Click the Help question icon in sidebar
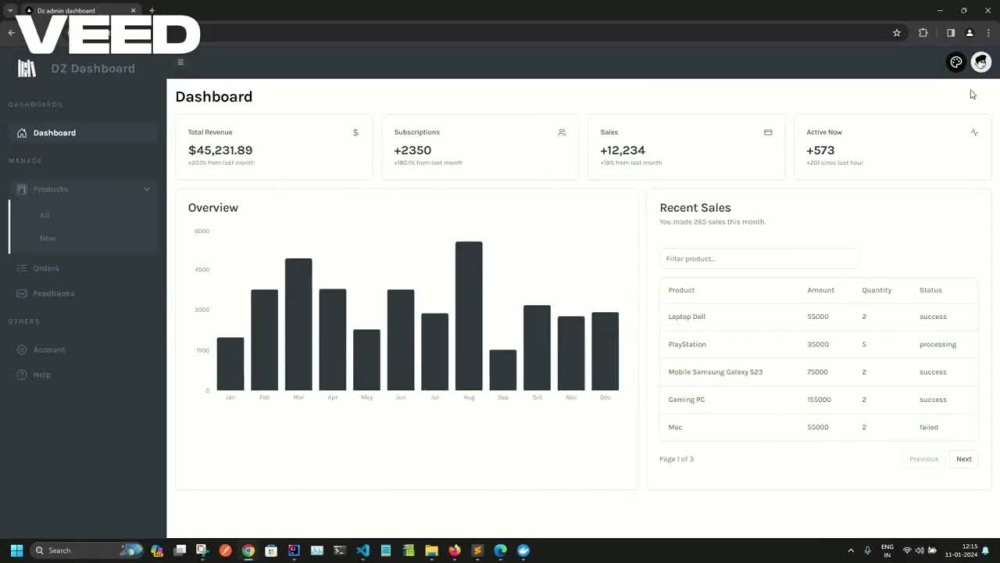 tap(22, 375)
